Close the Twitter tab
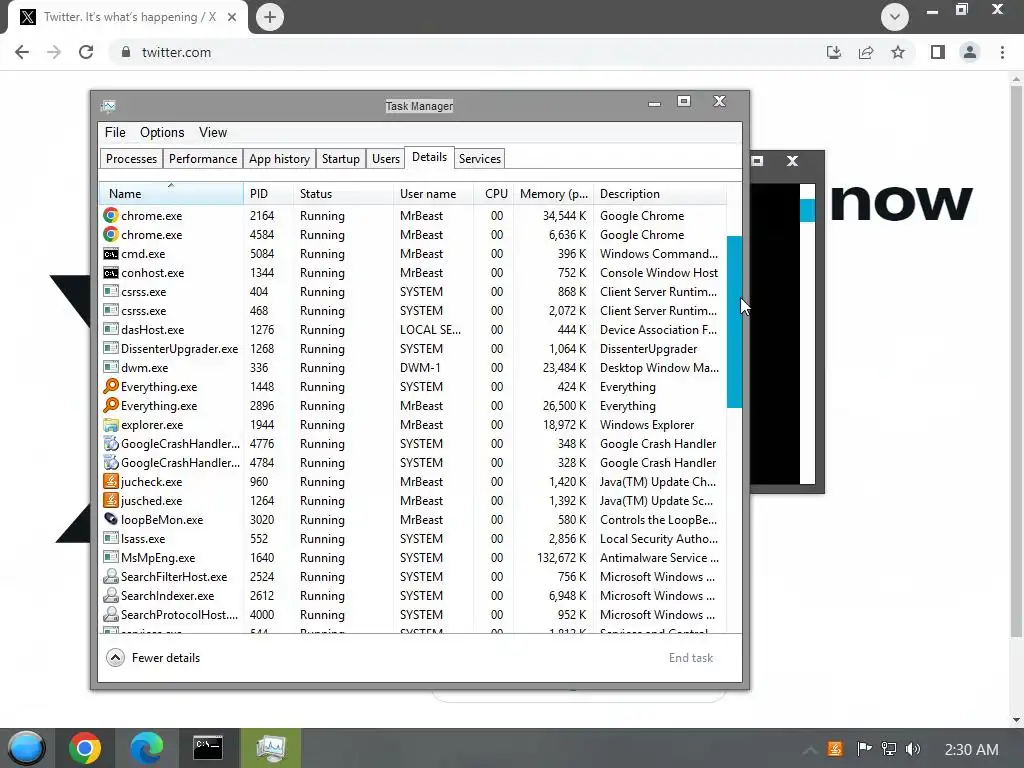 (232, 17)
